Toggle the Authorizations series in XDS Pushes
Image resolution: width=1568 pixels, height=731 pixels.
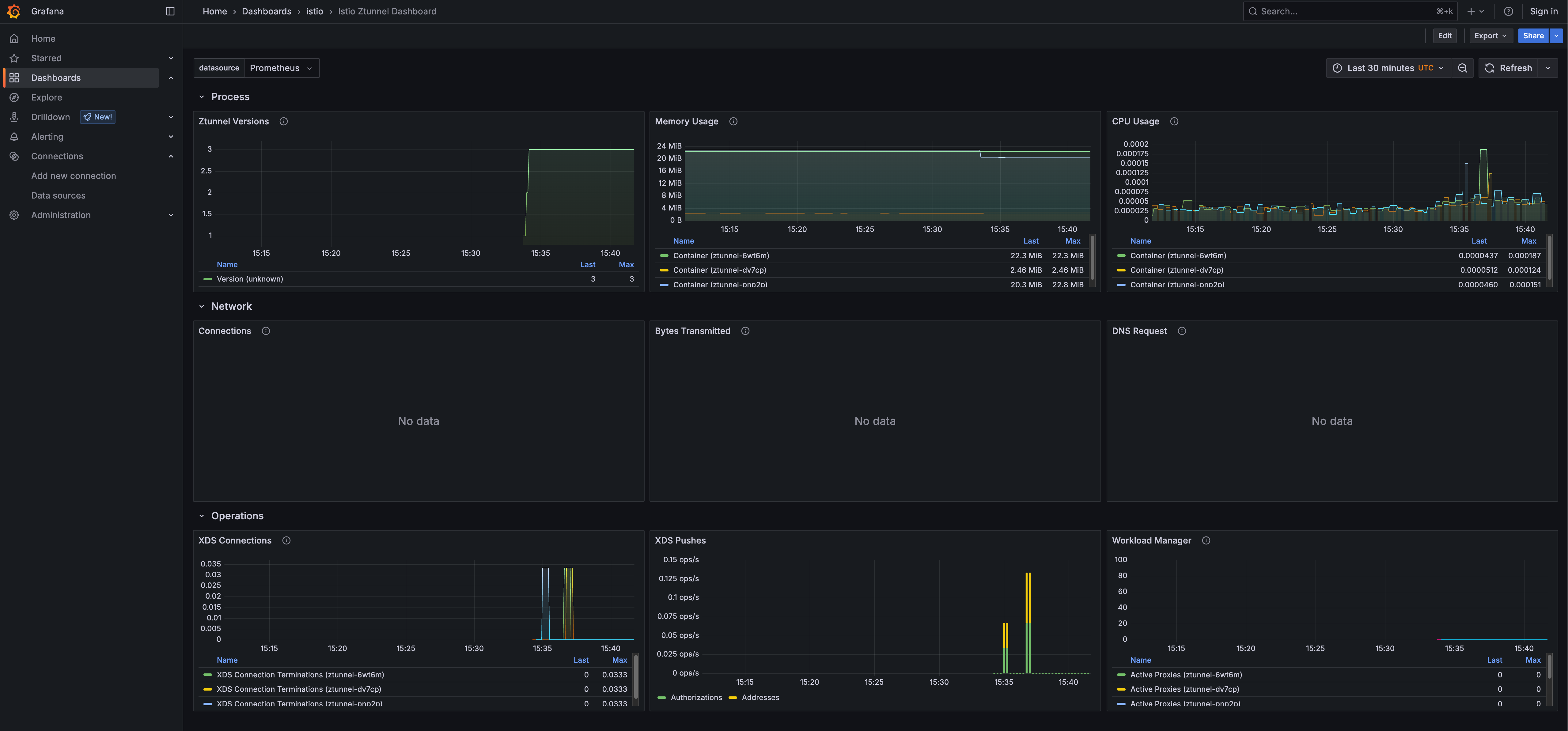(696, 697)
